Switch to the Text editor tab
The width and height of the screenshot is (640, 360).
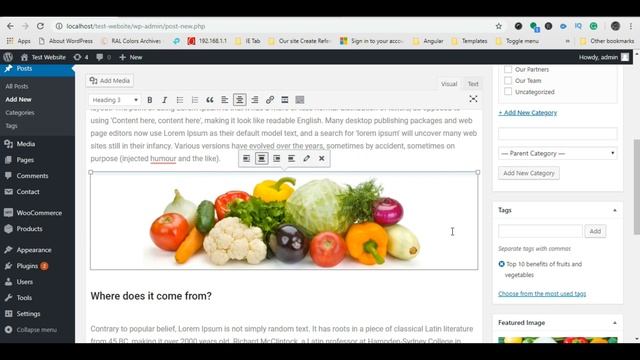473,84
